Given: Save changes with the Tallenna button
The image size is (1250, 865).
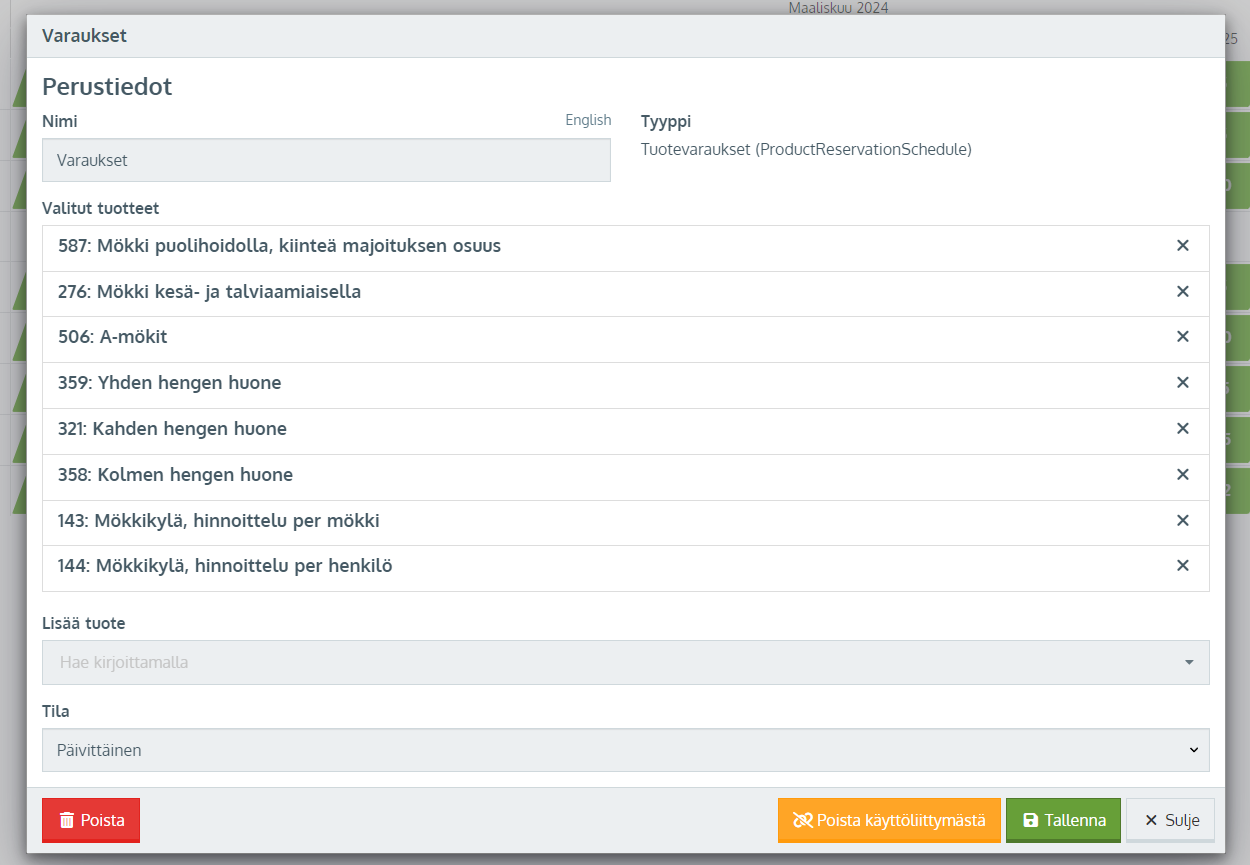Looking at the screenshot, I should click(1063, 820).
